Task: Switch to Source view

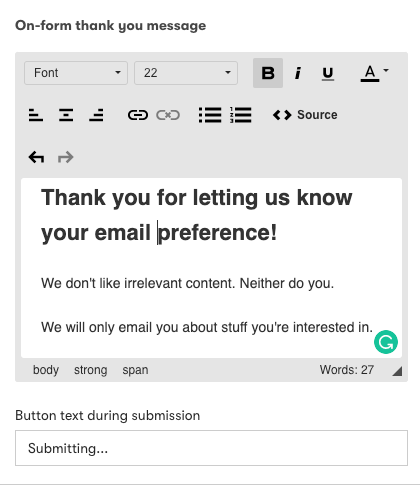Action: (x=305, y=115)
